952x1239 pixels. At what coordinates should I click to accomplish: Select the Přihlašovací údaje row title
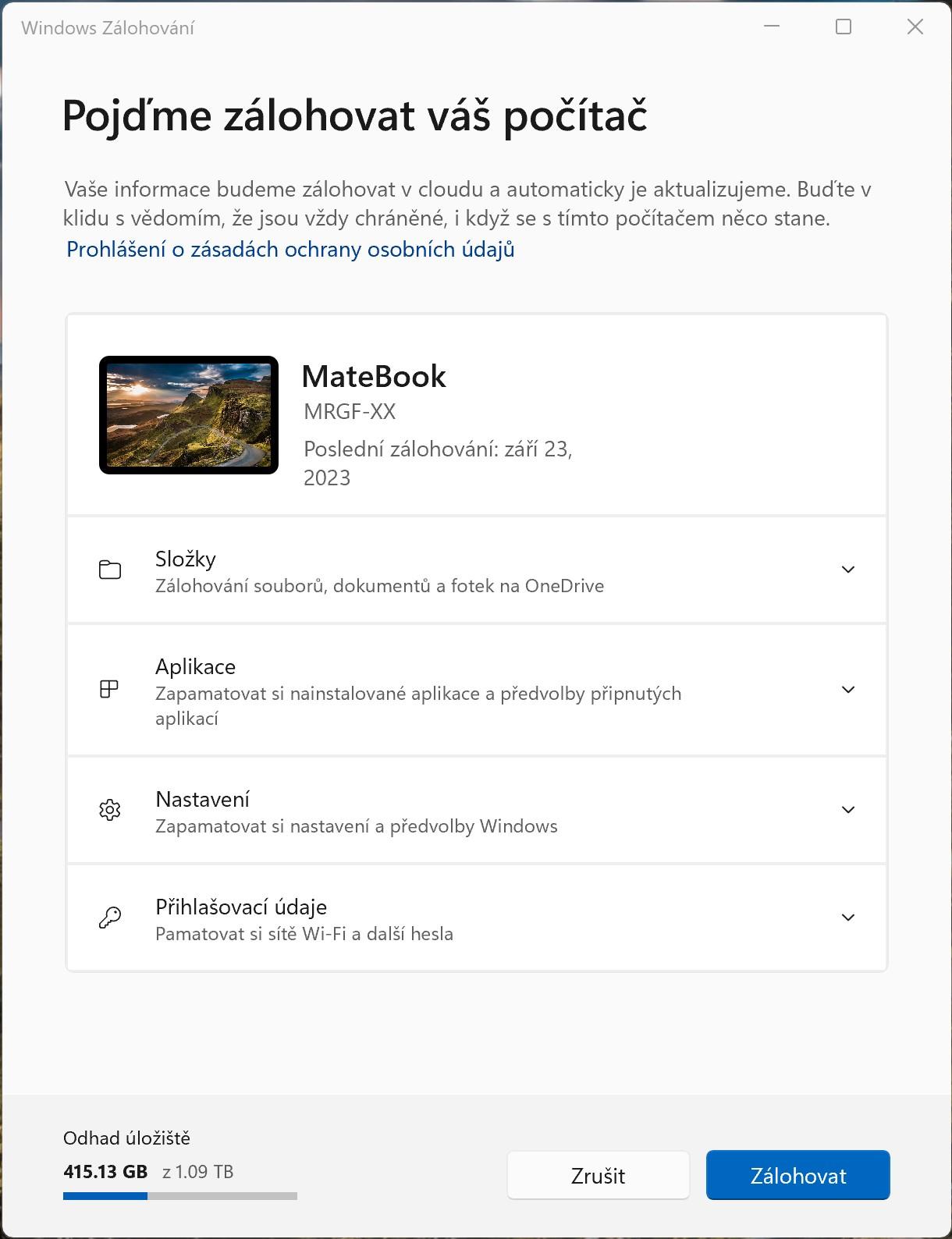[241, 907]
